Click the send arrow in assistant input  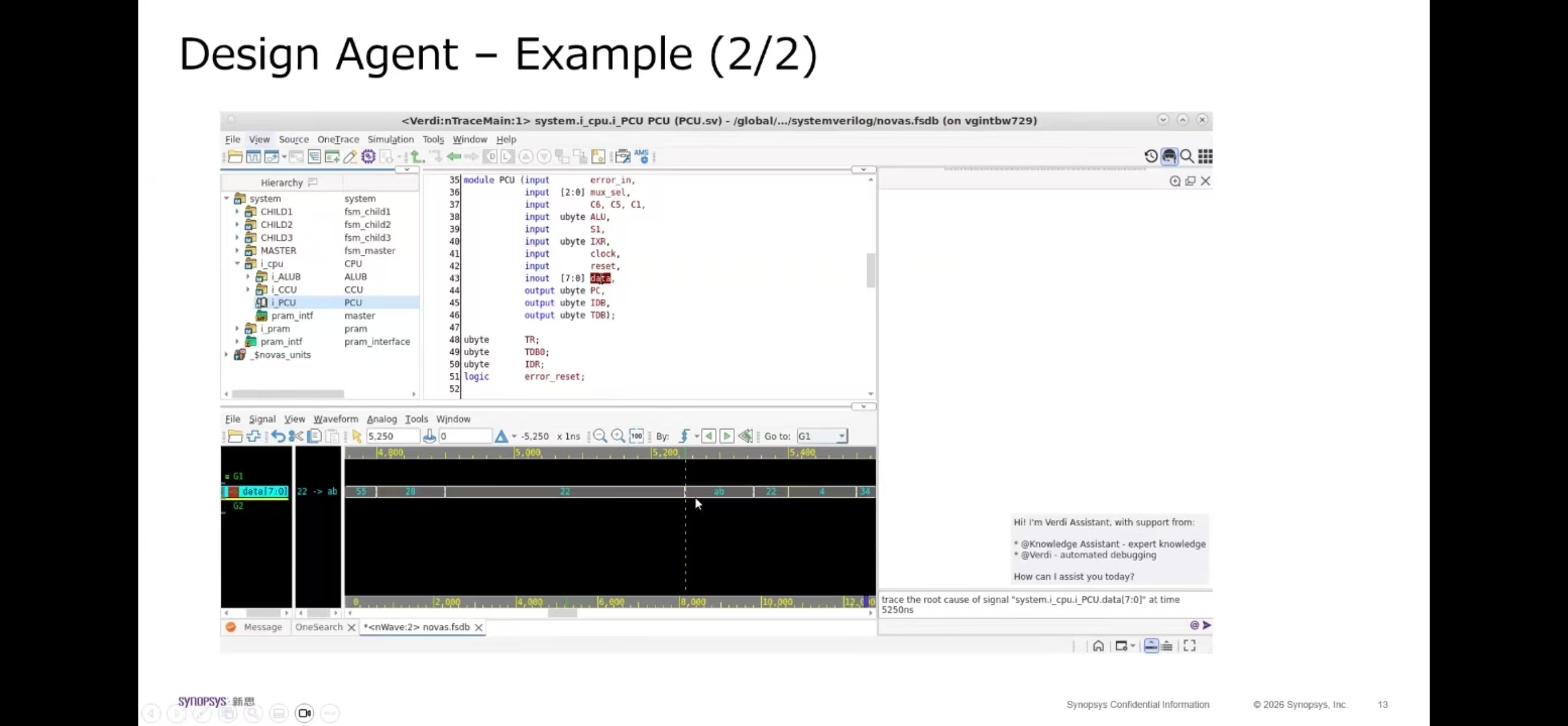point(1207,625)
